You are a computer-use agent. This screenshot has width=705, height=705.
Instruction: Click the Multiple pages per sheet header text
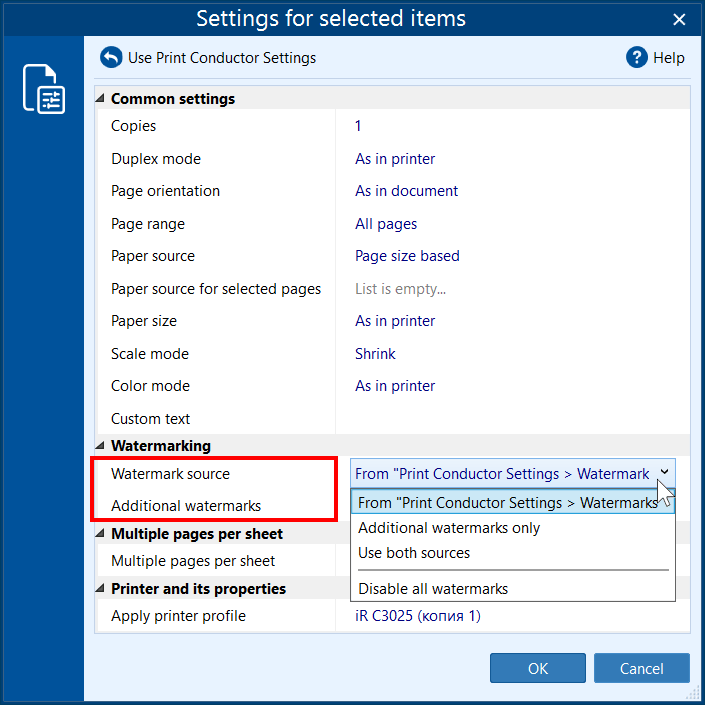tap(197, 534)
